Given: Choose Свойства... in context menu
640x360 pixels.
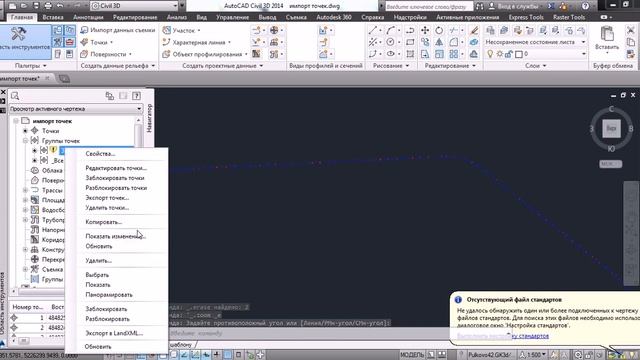Looking at the screenshot, I should tap(100, 154).
